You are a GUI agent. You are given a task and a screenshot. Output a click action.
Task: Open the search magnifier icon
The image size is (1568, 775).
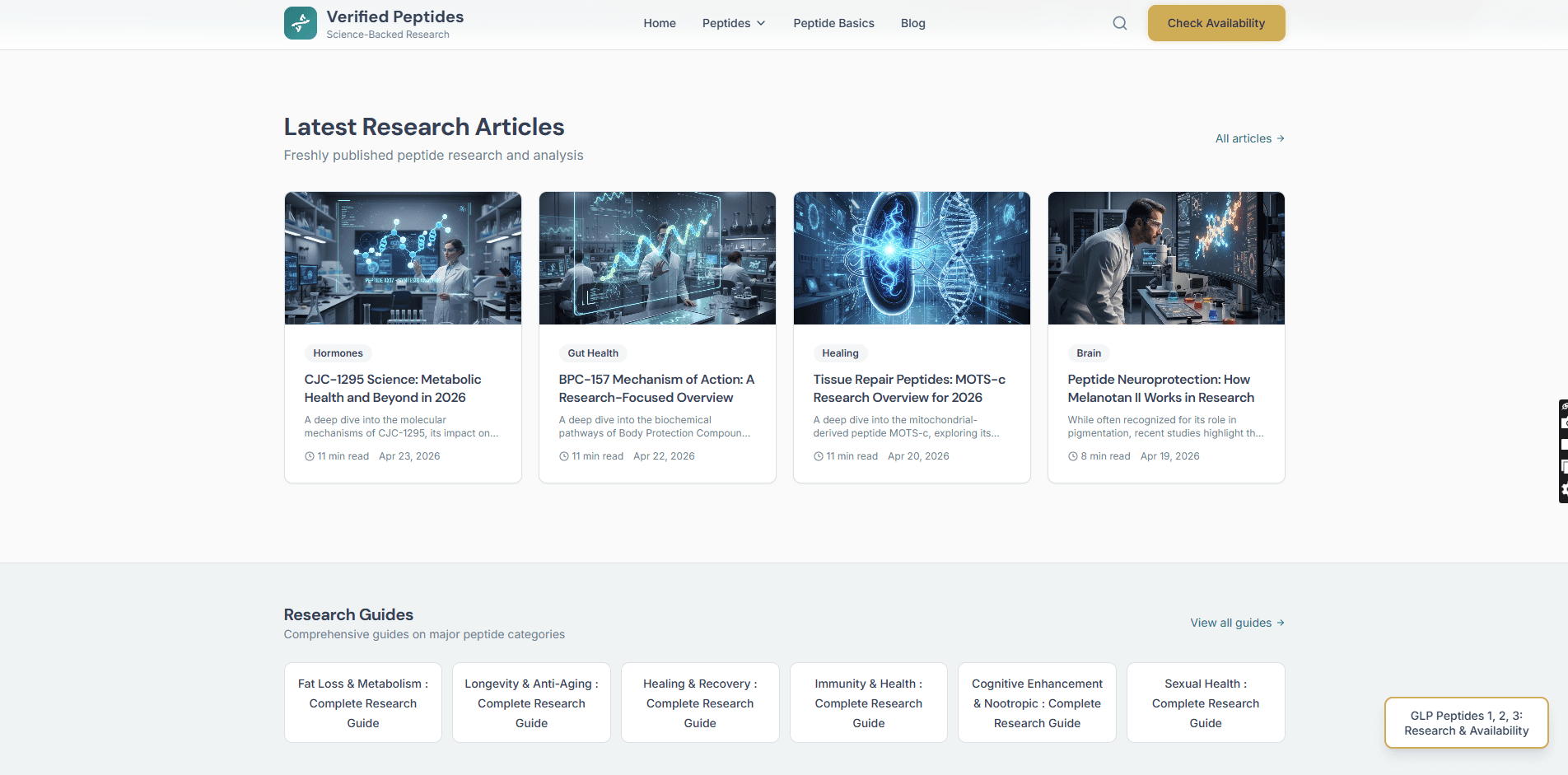click(x=1119, y=22)
